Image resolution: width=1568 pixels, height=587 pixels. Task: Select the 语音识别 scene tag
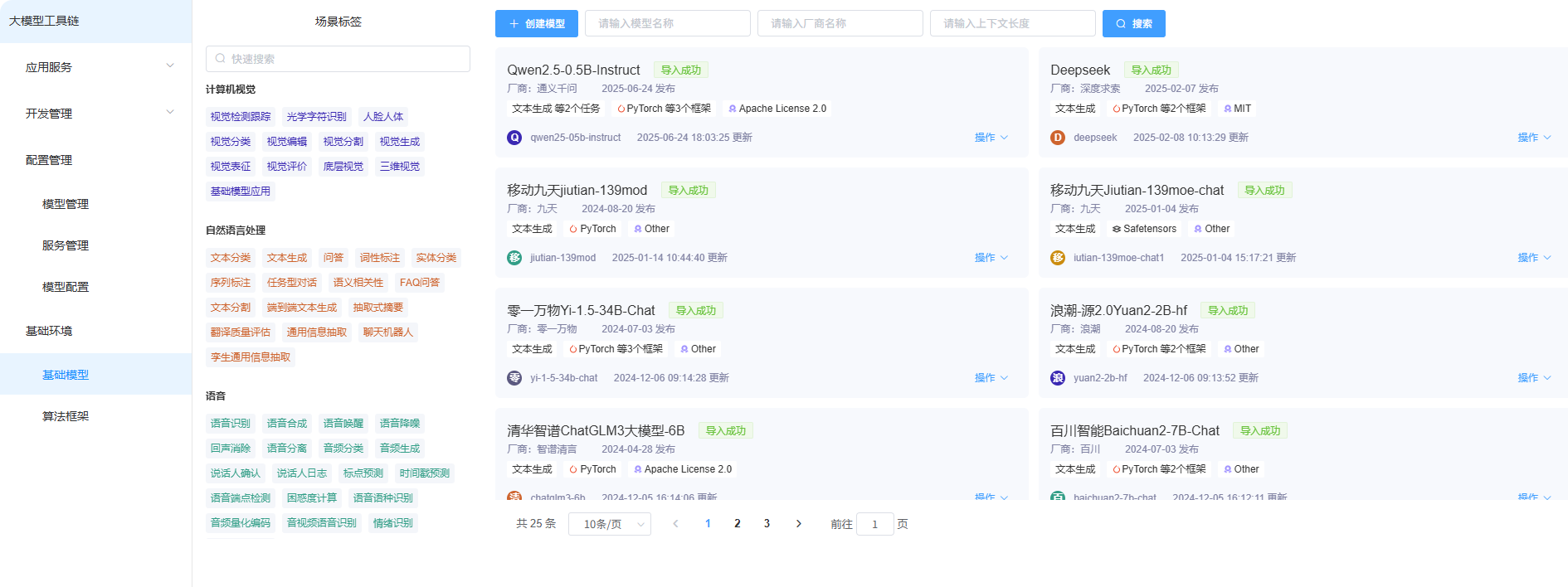click(230, 424)
